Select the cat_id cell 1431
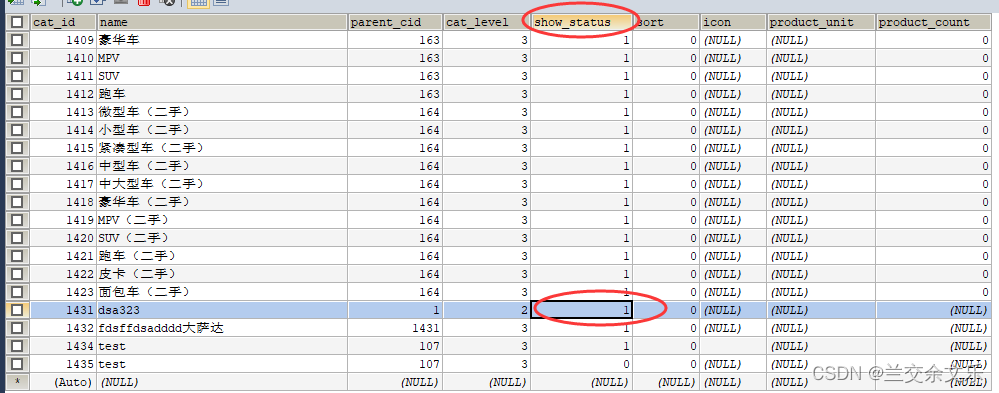The width and height of the screenshot is (999, 393). pyautogui.click(x=63, y=310)
